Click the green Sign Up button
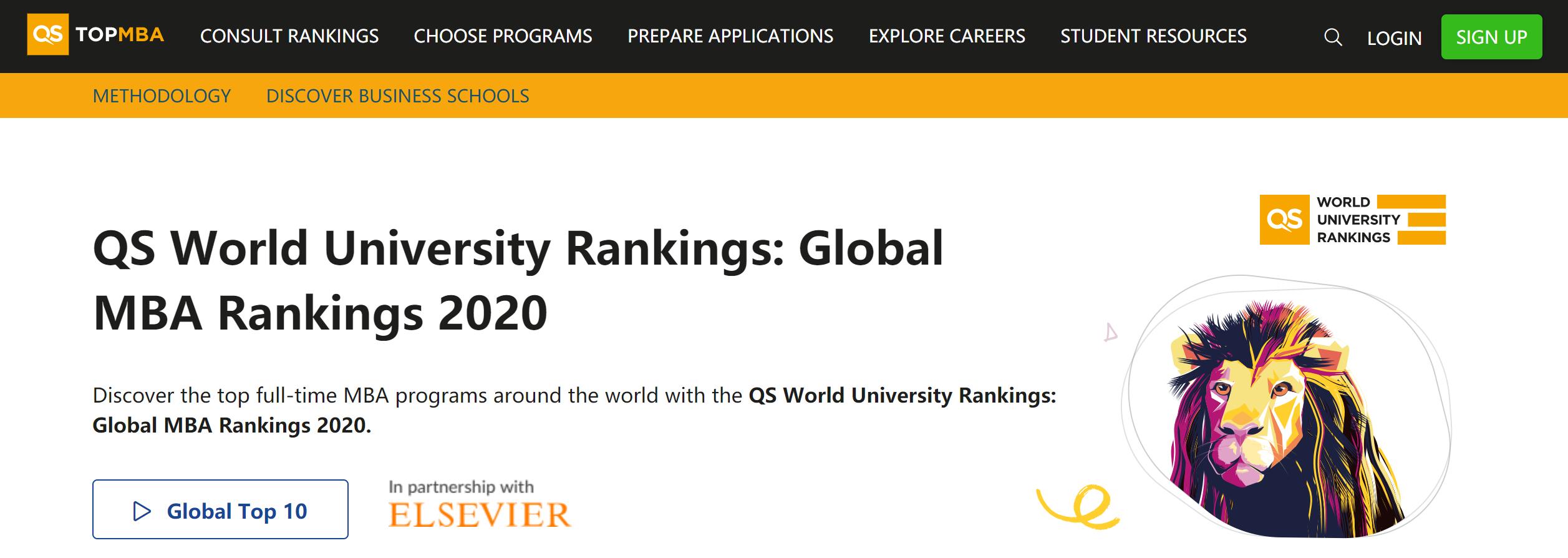Image resolution: width=1568 pixels, height=558 pixels. tap(1491, 37)
